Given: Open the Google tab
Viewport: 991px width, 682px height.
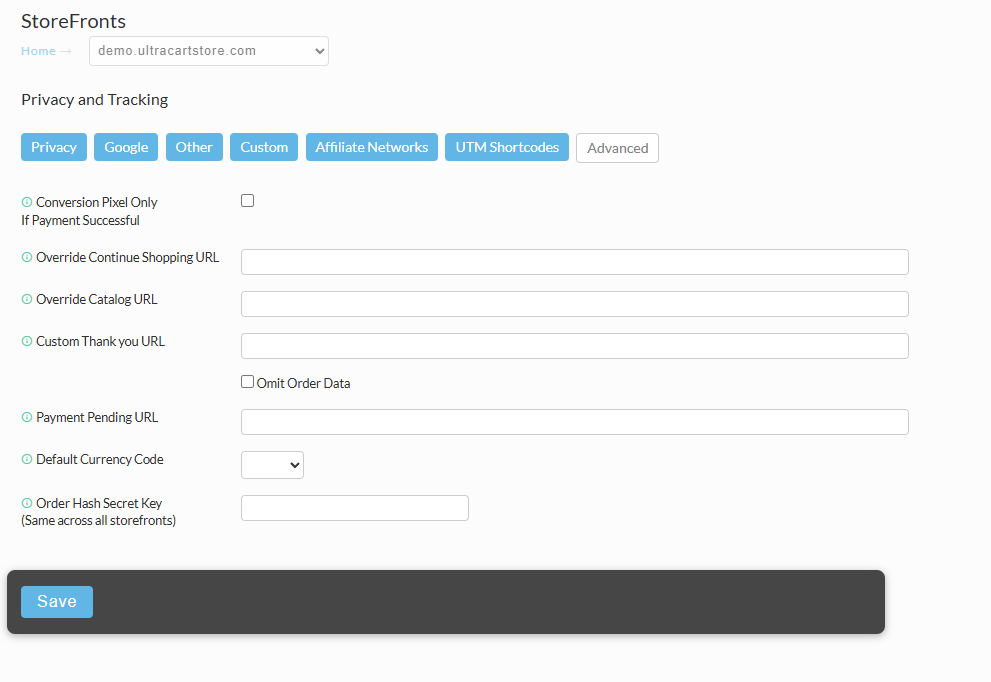Looking at the screenshot, I should tap(126, 147).
